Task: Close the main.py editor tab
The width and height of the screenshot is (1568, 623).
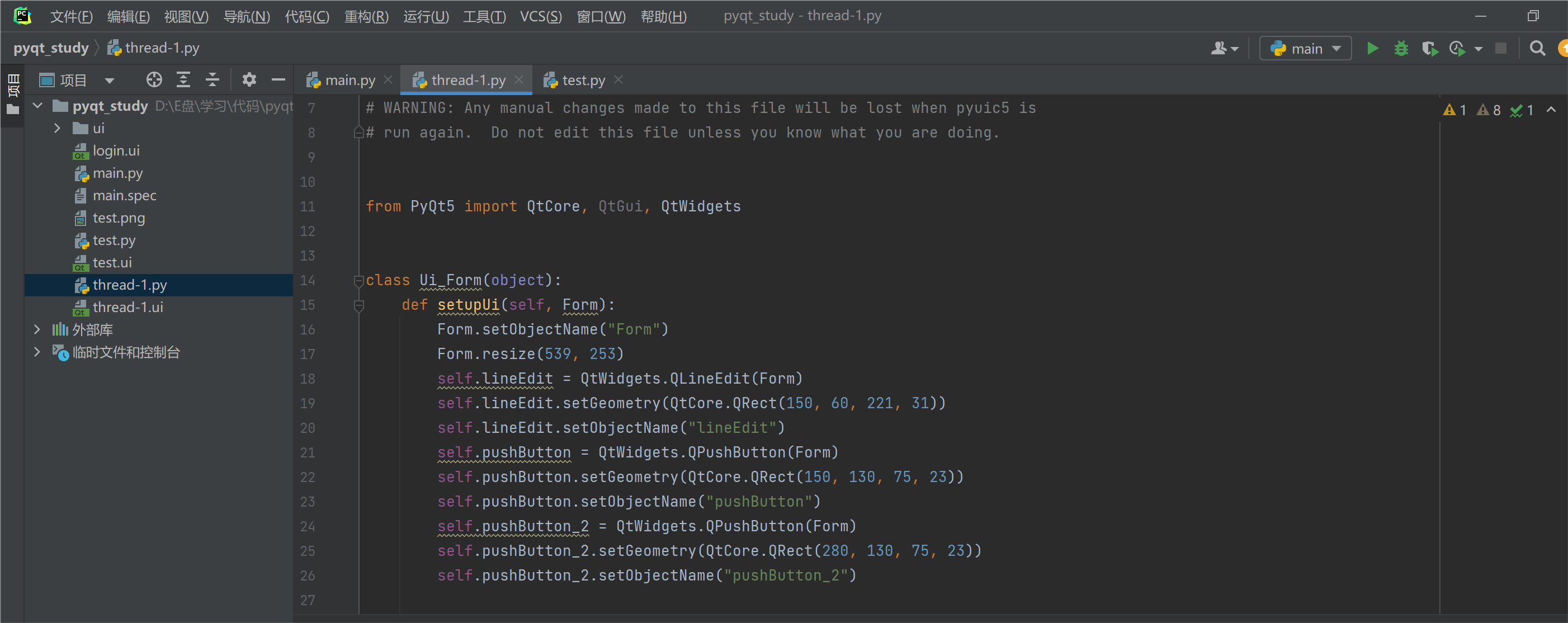Action: point(388,80)
